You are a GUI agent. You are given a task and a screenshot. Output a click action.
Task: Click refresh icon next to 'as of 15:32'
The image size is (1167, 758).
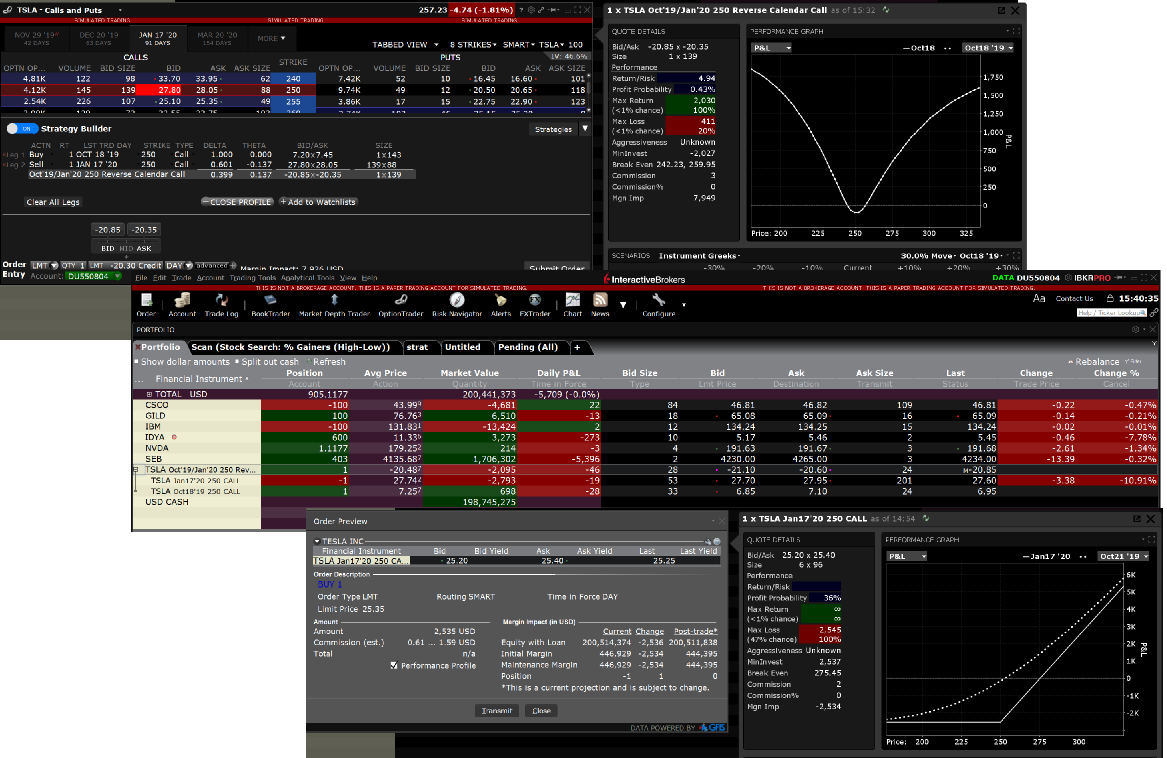pyautogui.click(x=886, y=10)
